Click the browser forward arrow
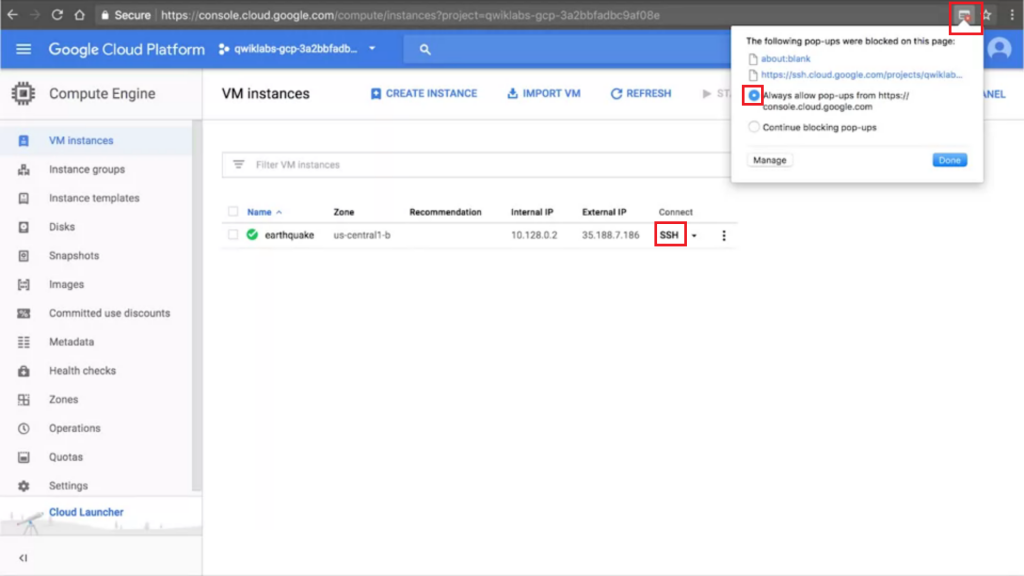This screenshot has width=1024, height=576. 35,14
